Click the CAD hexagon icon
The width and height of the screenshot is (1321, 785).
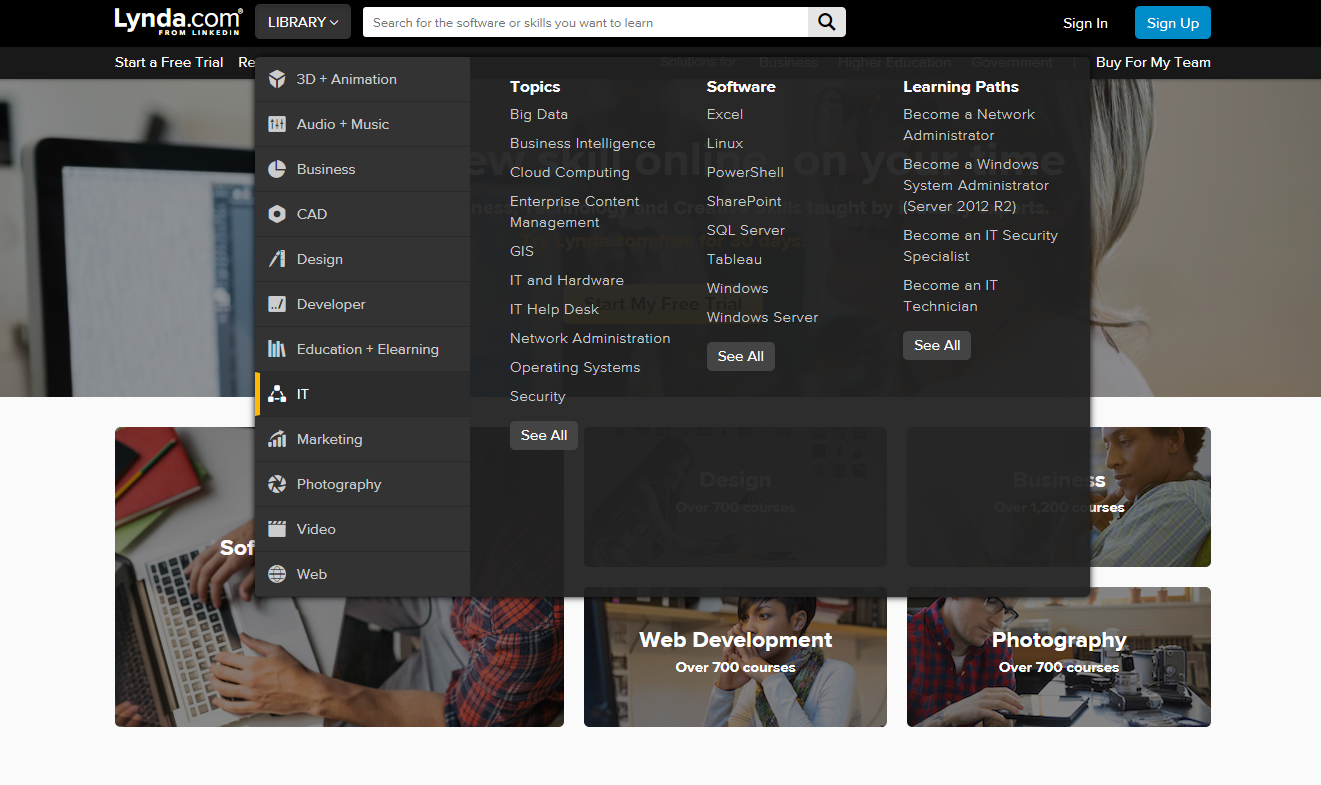tap(277, 214)
